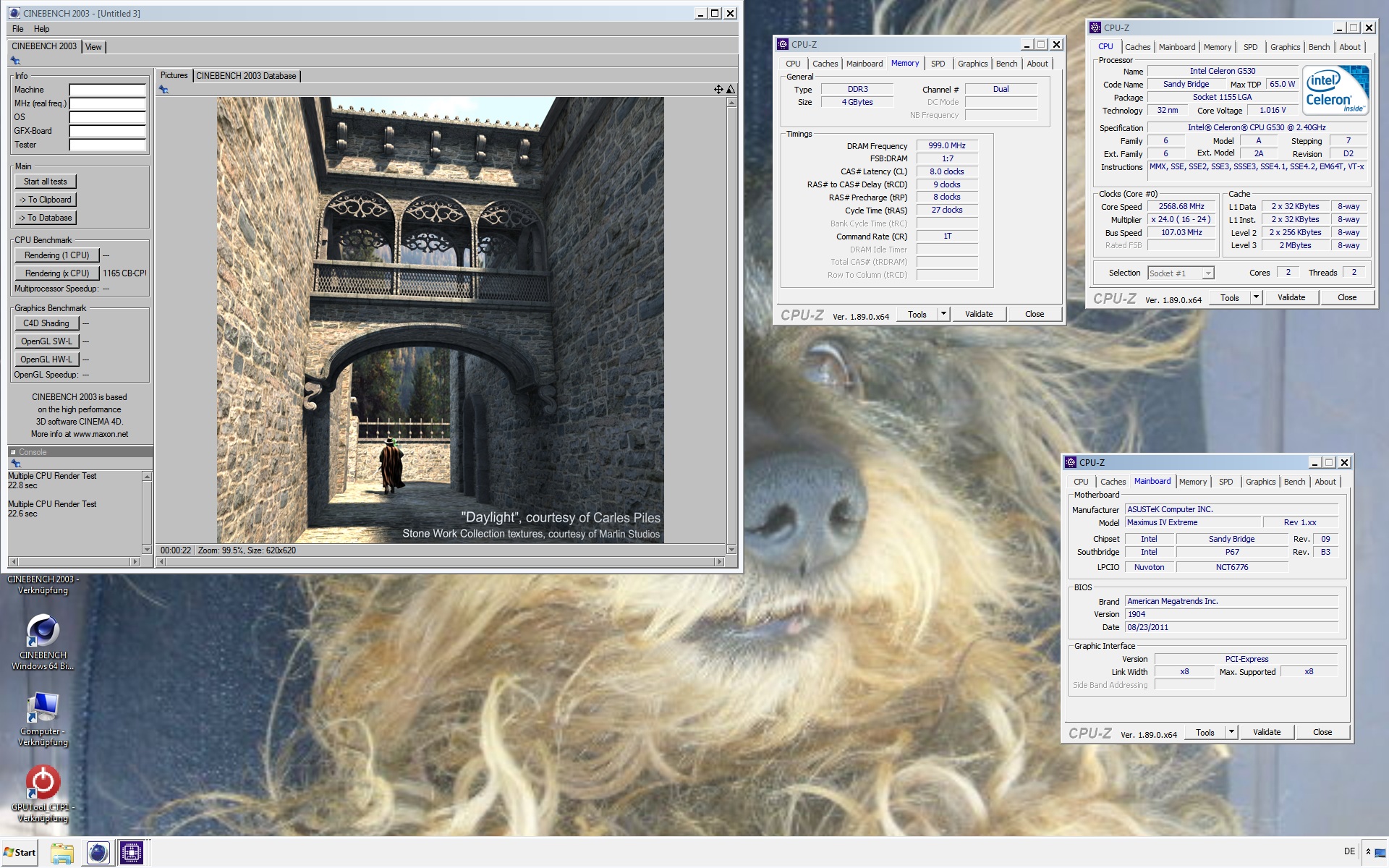Select the Pictures tab
Screen dimensions: 1389x868
pos(174,75)
